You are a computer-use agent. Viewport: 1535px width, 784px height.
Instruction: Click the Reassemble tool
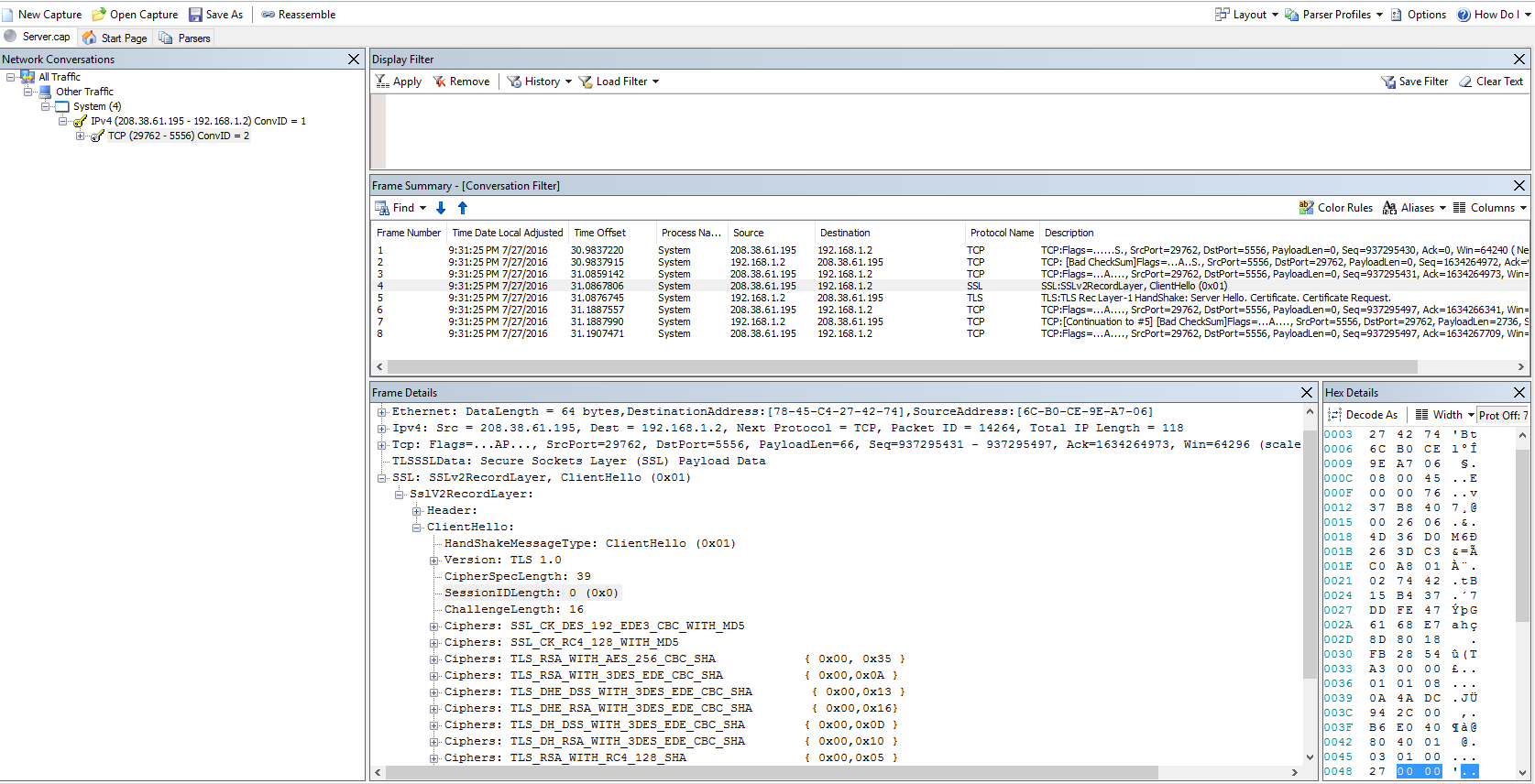point(299,15)
